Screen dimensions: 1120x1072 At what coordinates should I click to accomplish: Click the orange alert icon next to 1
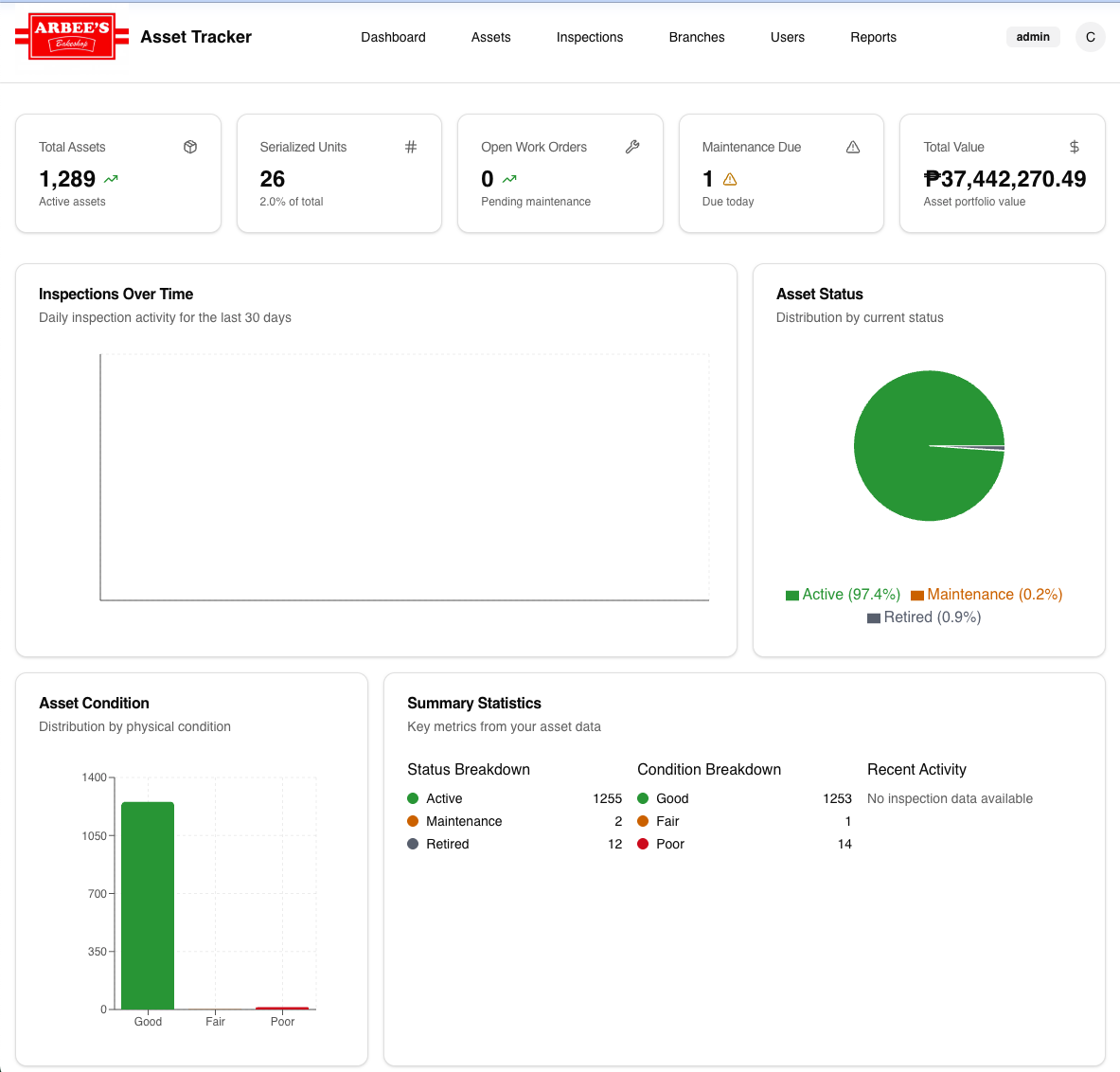(x=730, y=178)
